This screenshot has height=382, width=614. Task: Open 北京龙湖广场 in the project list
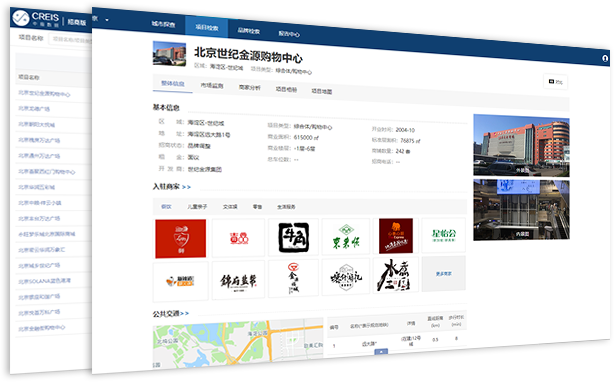(x=34, y=109)
